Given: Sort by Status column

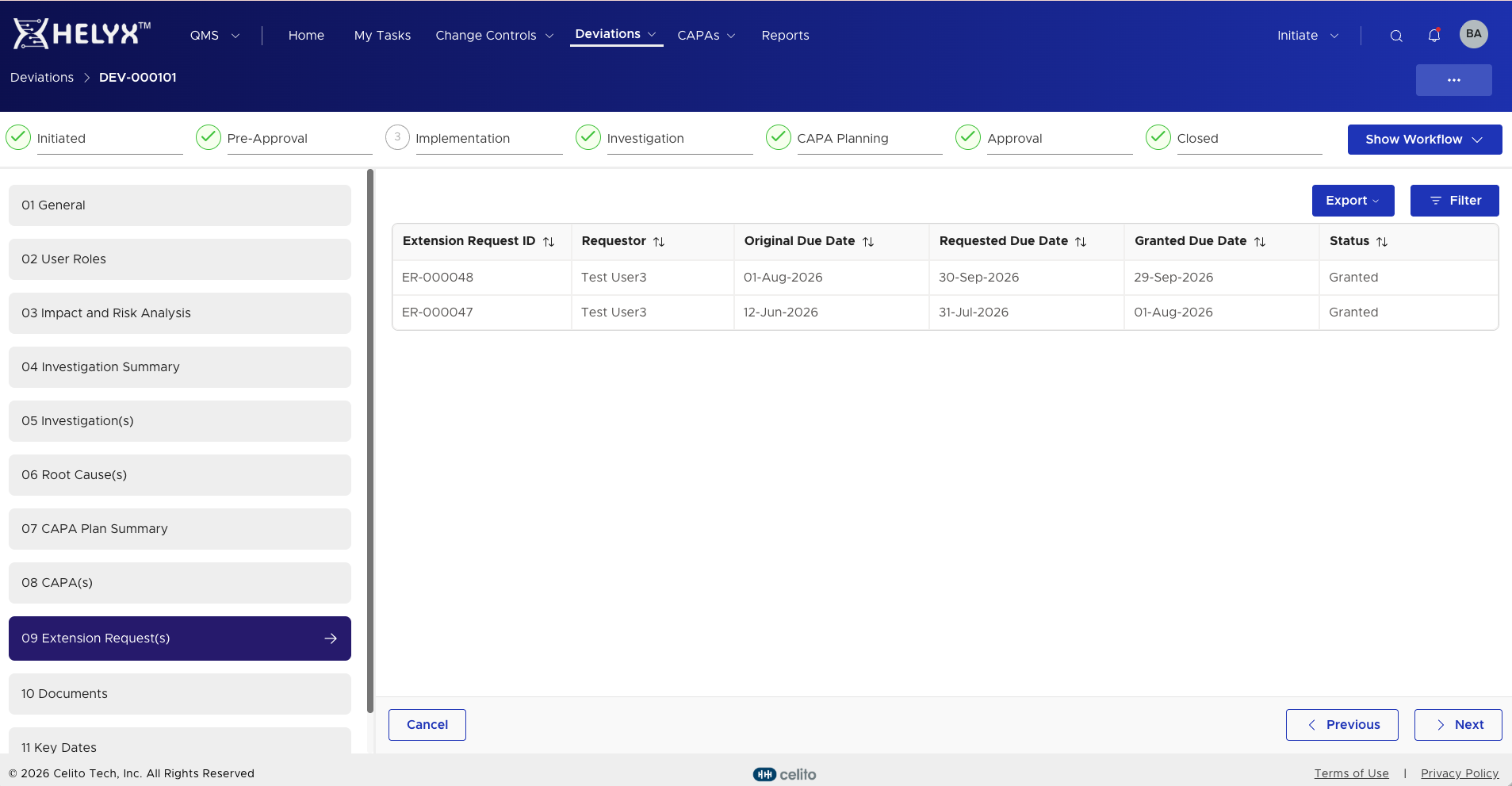Looking at the screenshot, I should [x=1382, y=242].
